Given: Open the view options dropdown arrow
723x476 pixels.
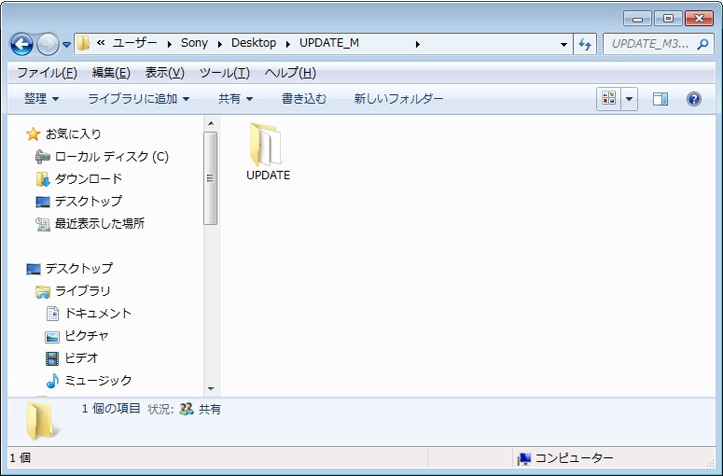Looking at the screenshot, I should pos(629,99).
